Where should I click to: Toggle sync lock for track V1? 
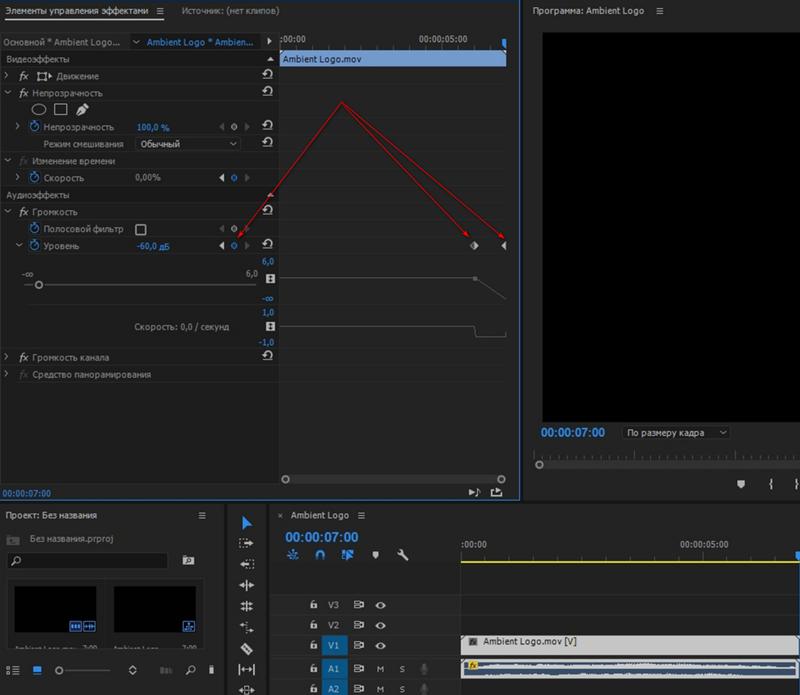pos(359,645)
